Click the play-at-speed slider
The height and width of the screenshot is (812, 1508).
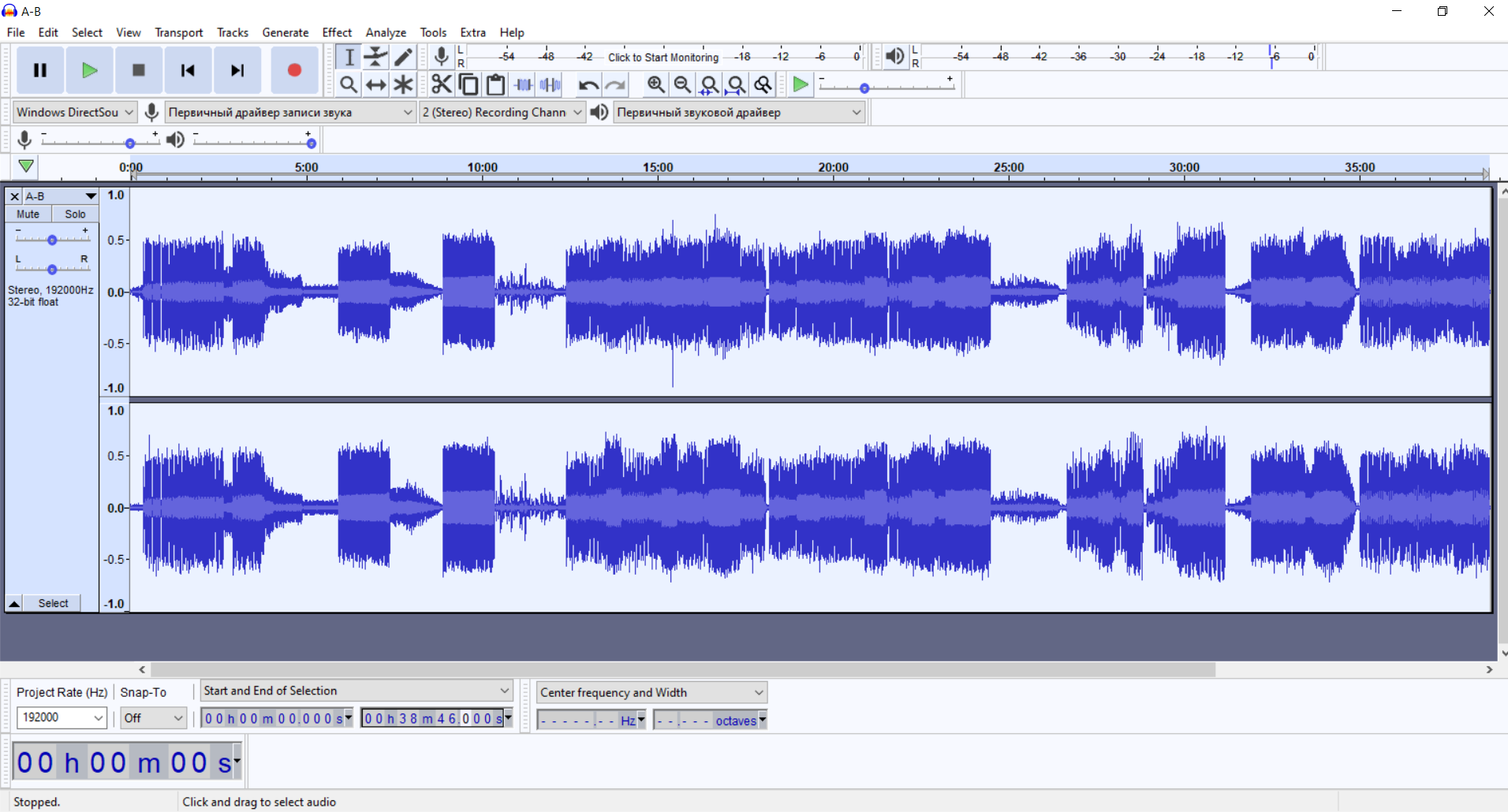point(887,86)
